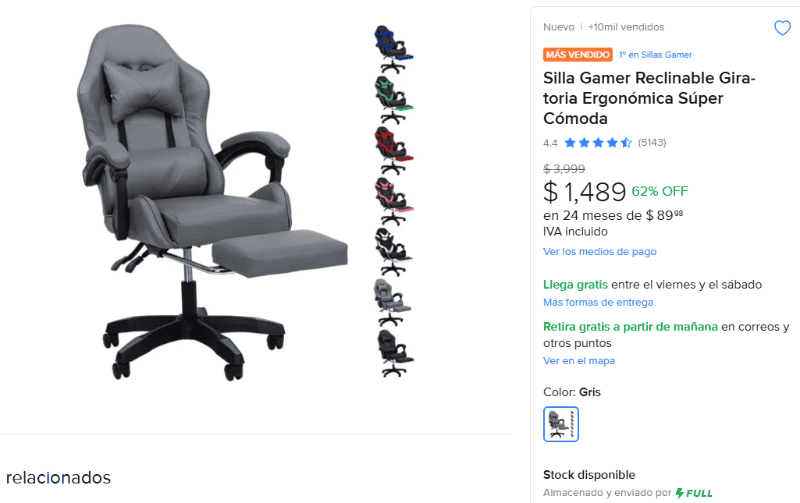800x503 pixels.
Task: Click the star rating icons
Action: [x=598, y=143]
